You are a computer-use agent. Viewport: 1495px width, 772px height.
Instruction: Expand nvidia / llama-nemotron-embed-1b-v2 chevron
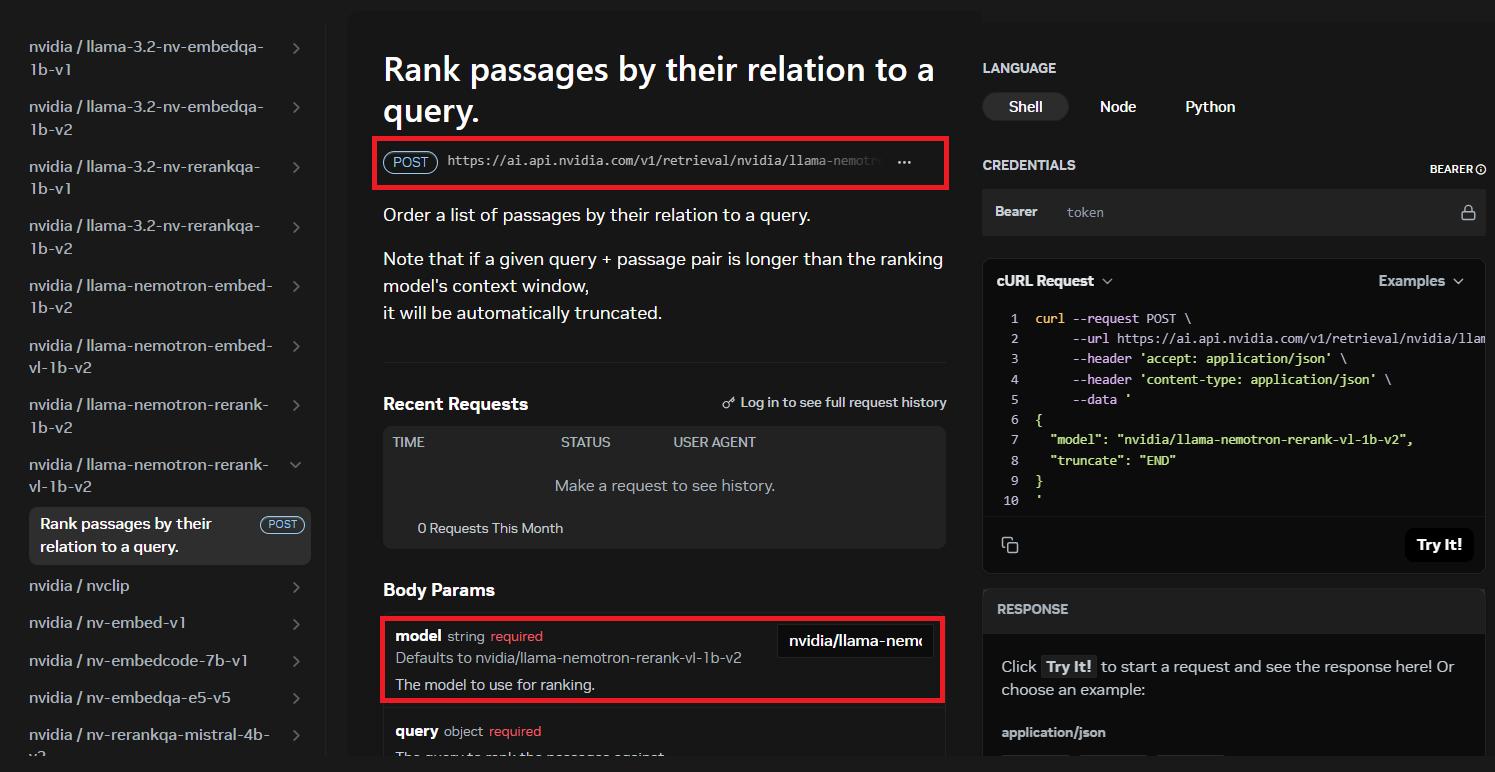point(296,286)
